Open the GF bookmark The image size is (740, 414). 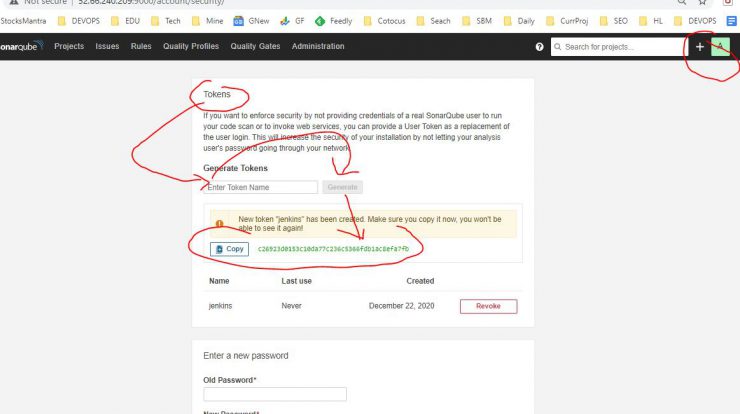(292, 21)
